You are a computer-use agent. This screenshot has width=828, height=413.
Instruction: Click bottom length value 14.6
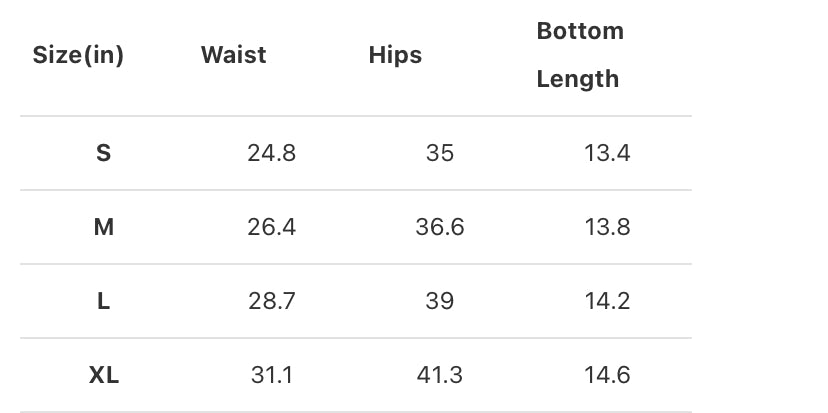point(607,375)
